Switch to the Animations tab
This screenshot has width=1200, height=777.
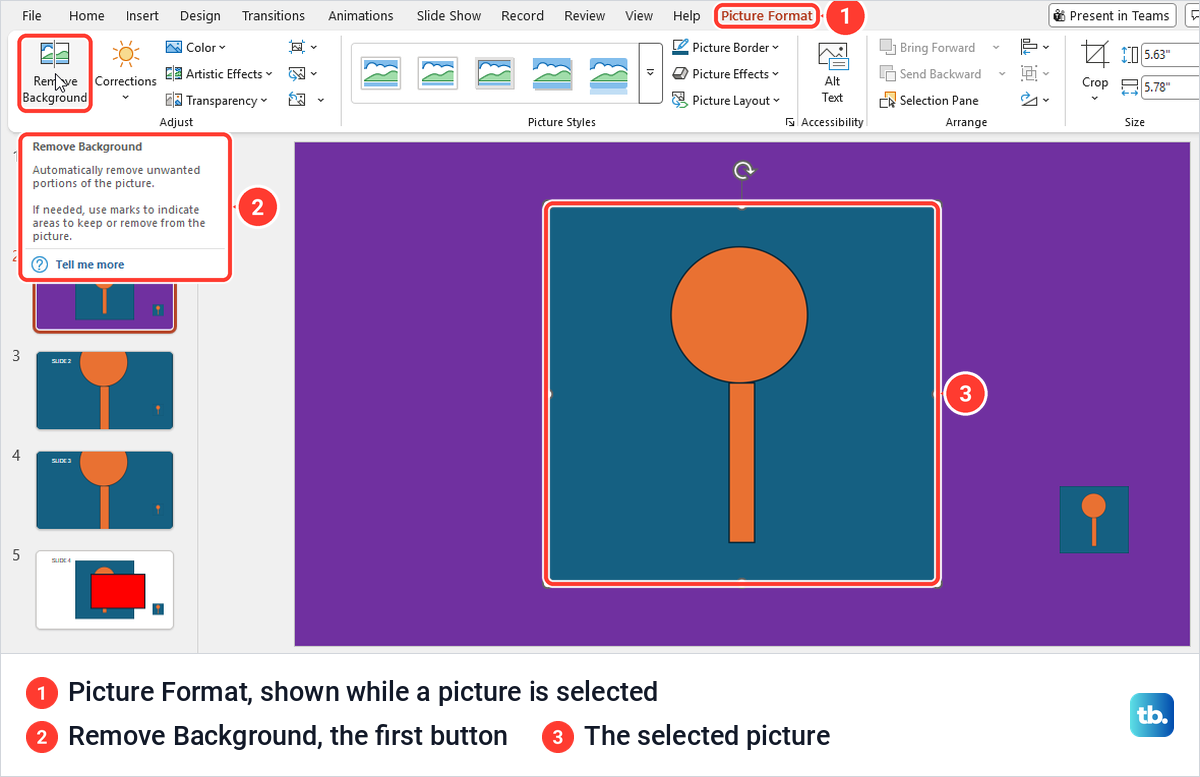[x=361, y=16]
